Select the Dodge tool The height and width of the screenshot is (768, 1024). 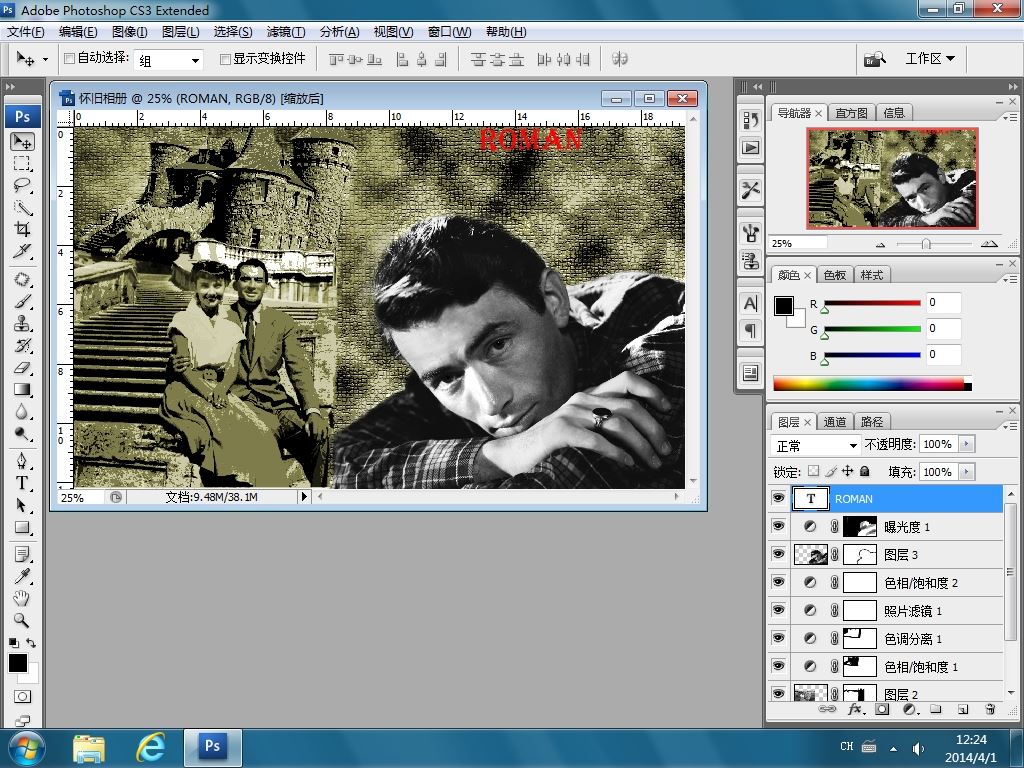pyautogui.click(x=22, y=434)
